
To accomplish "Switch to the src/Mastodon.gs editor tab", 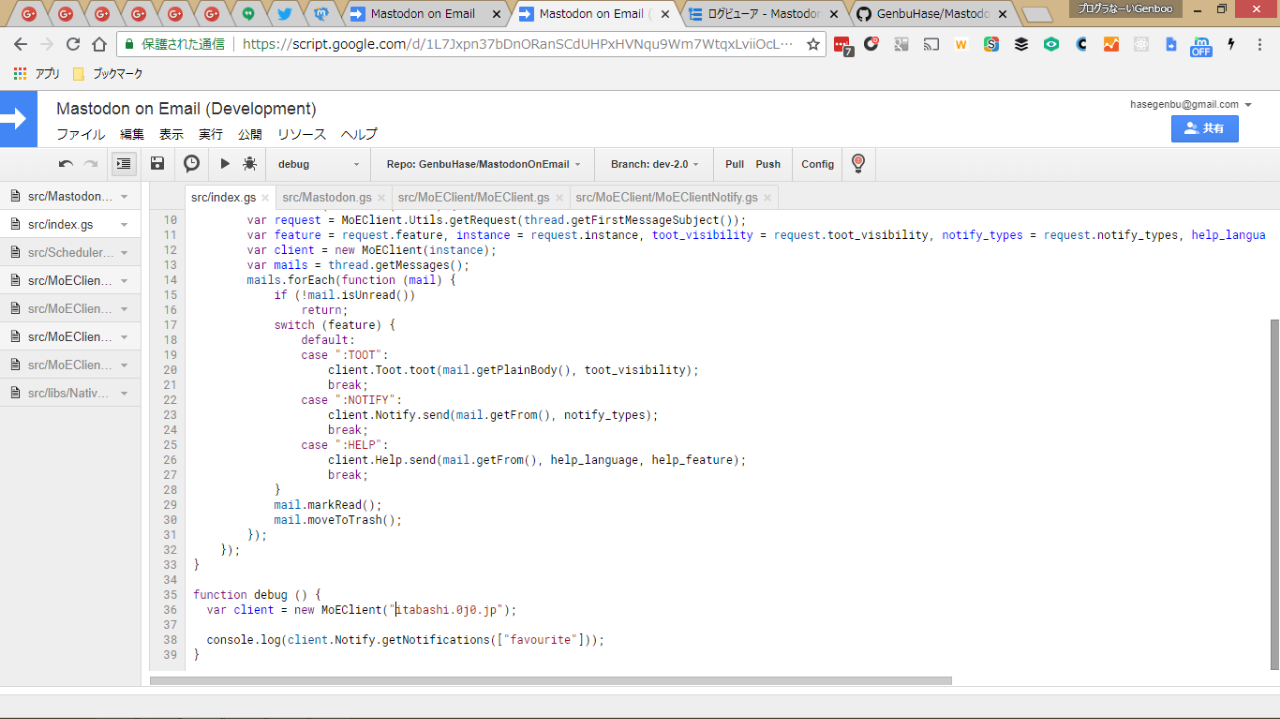I will pos(326,198).
